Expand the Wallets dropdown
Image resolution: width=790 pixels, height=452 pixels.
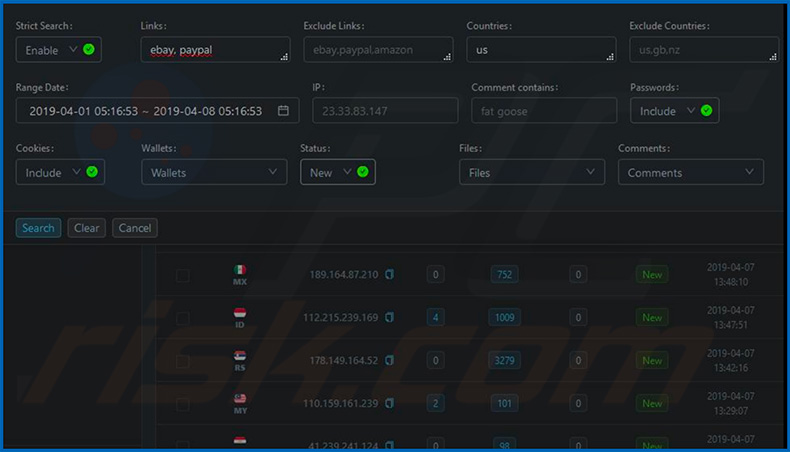point(214,173)
